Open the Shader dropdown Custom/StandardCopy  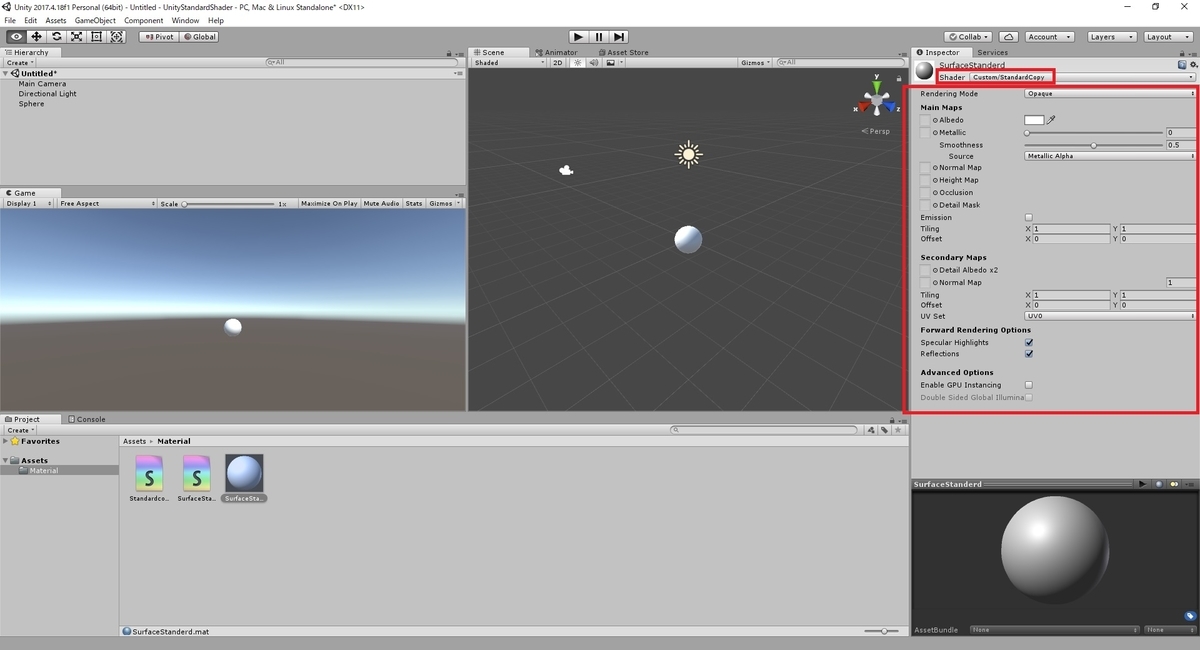pos(1083,77)
